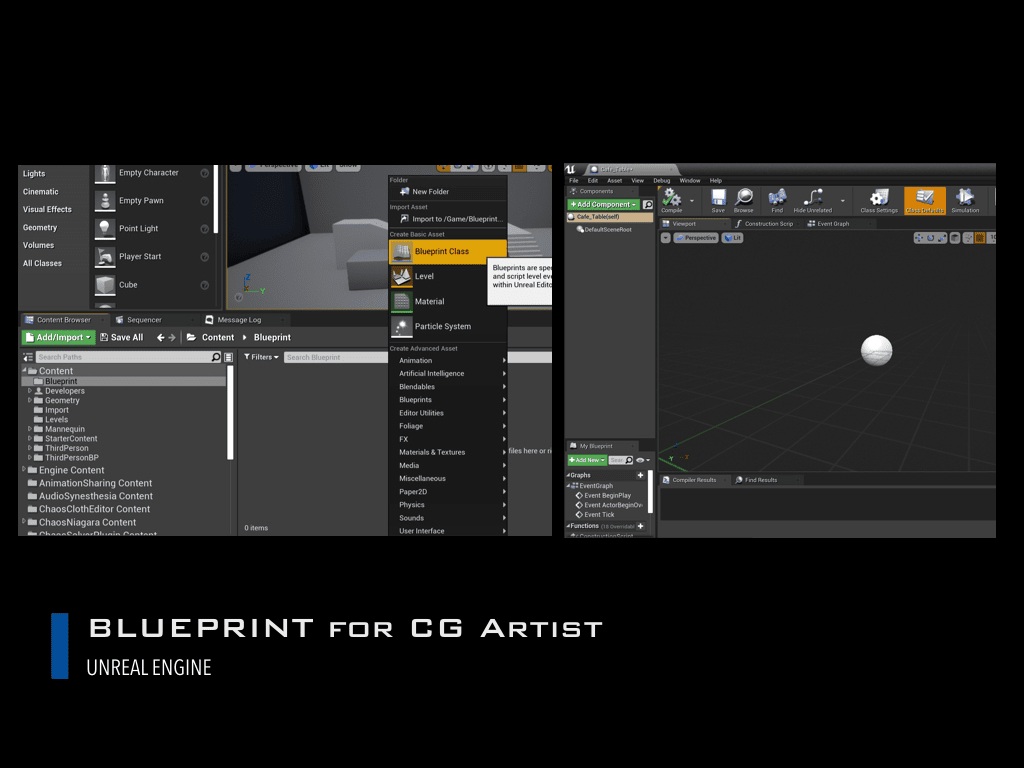Click the Save icon in Blueprint editor
The image size is (1024, 768).
718,199
